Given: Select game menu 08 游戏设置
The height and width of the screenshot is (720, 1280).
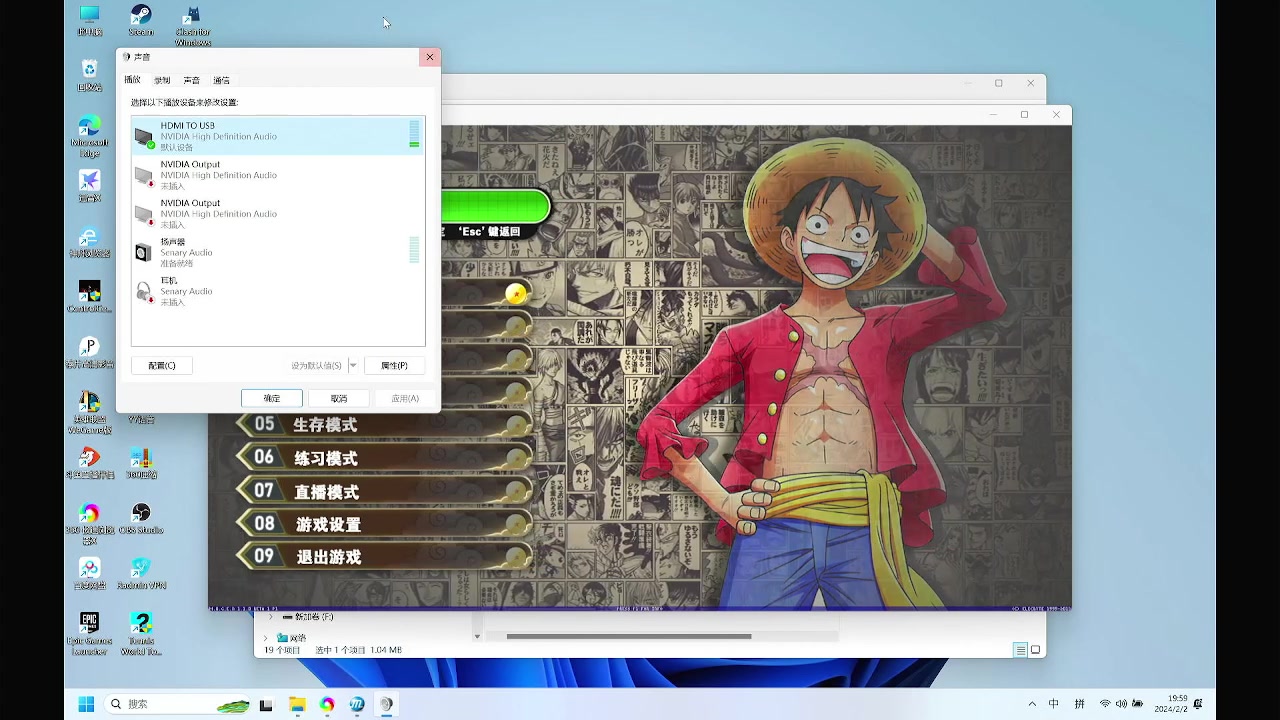Looking at the screenshot, I should [x=383, y=524].
